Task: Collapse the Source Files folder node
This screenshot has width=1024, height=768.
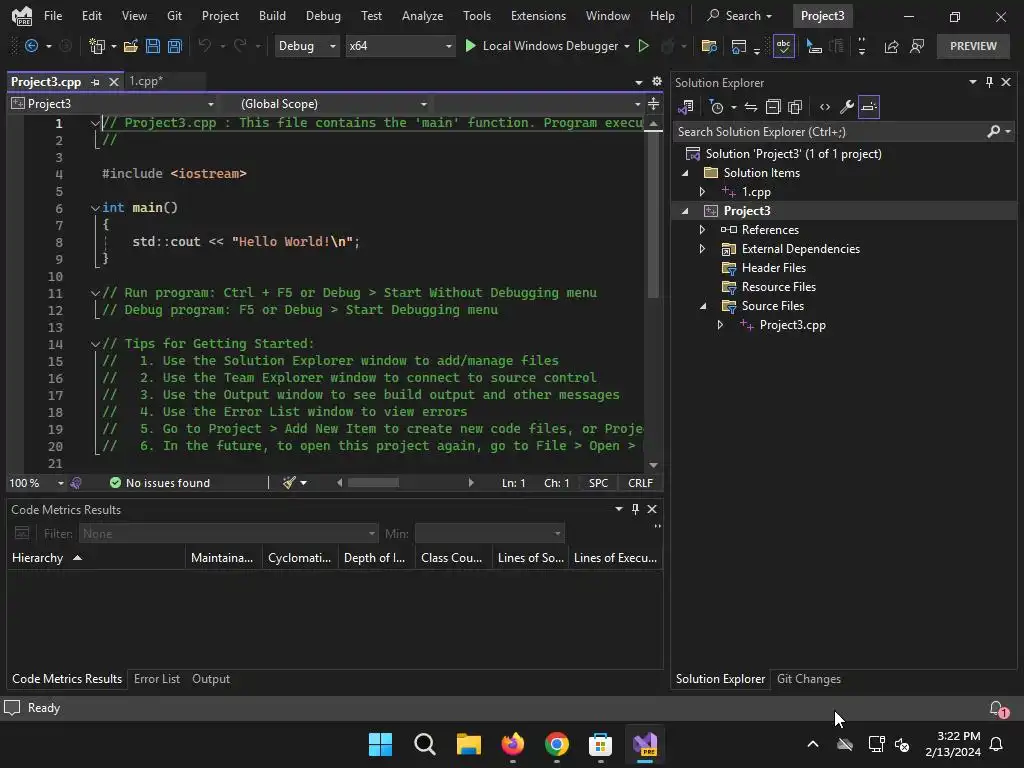Action: [703, 306]
